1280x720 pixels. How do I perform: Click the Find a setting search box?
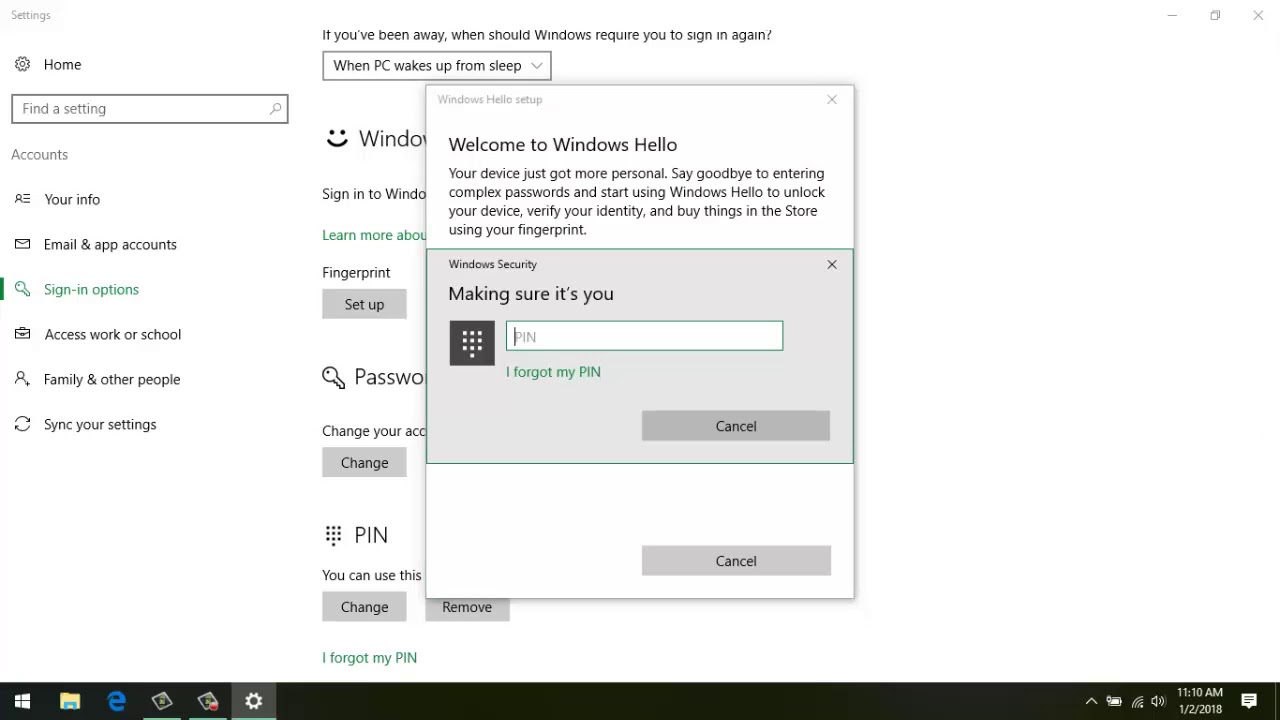(150, 108)
